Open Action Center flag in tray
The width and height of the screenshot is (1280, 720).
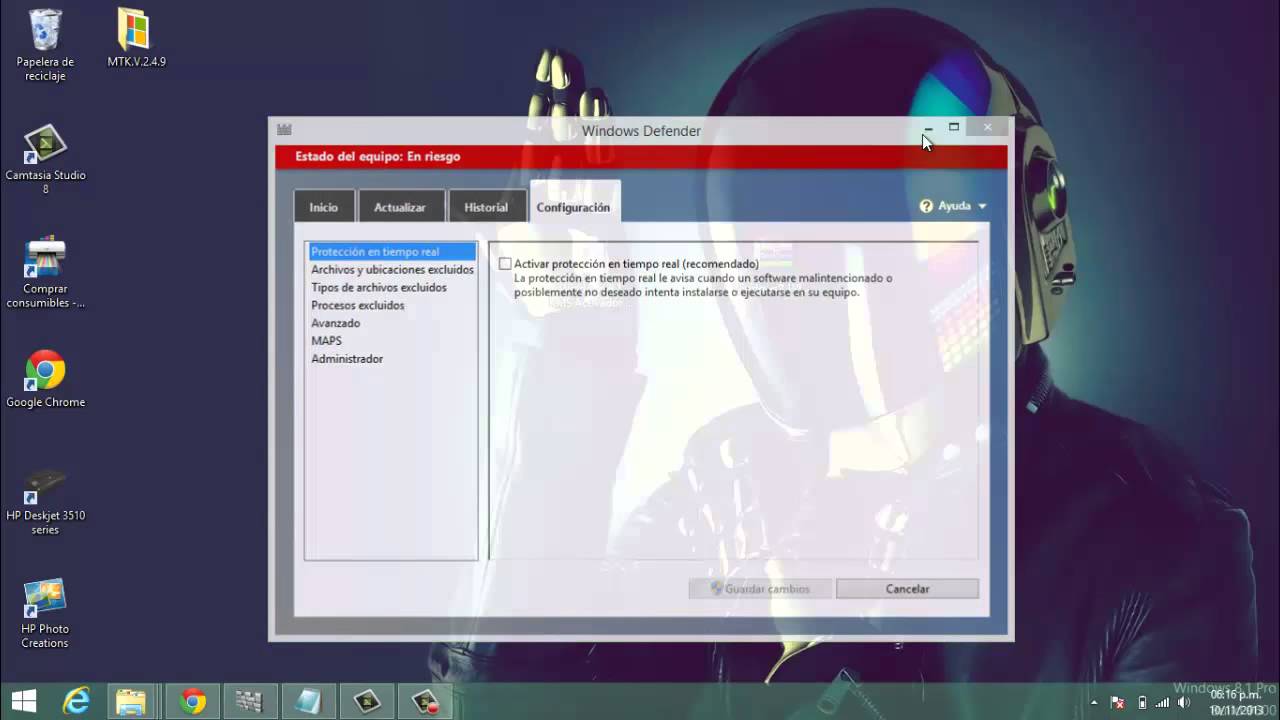[1118, 702]
